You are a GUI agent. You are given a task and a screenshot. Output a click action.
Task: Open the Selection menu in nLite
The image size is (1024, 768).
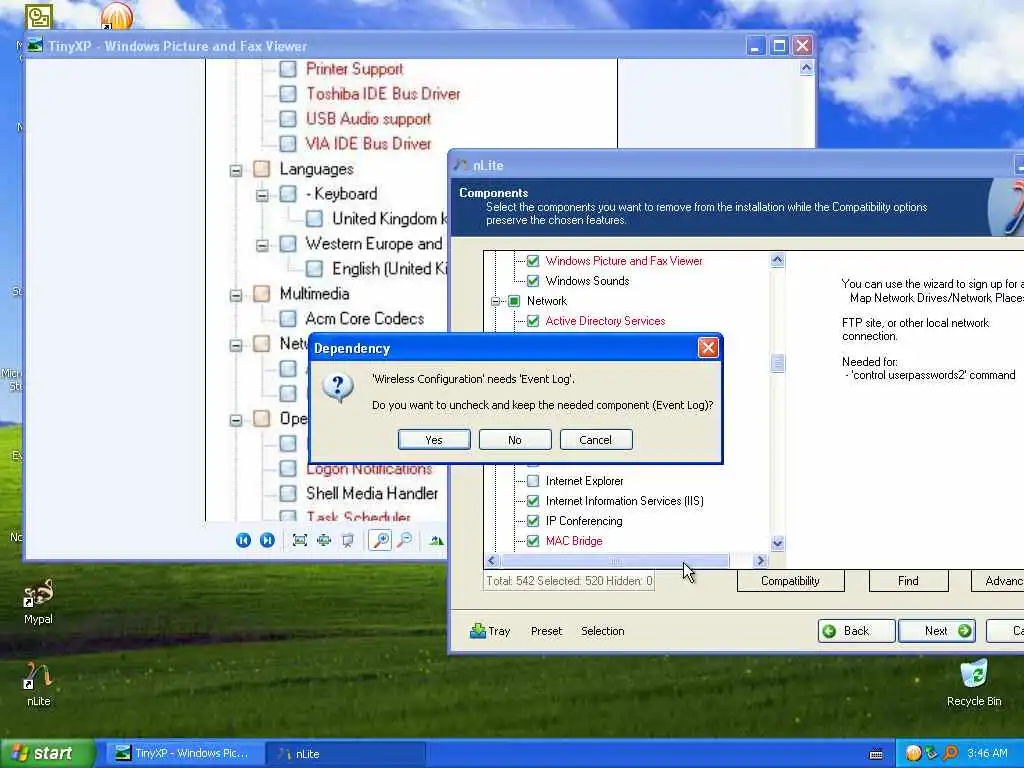point(603,631)
